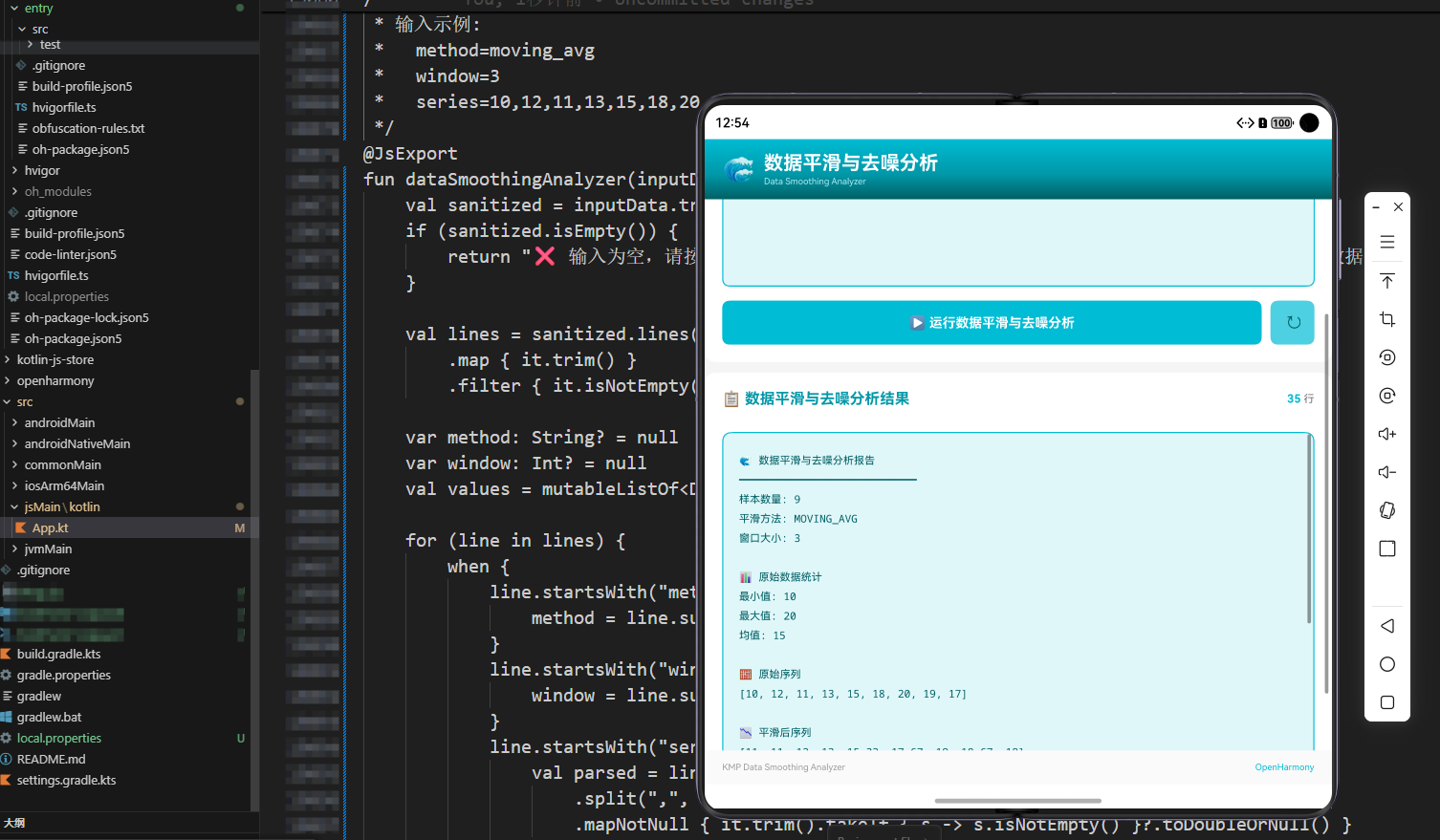Screen dimensions: 1440x840
Task: Click the original series values line
Action: click(x=853, y=694)
